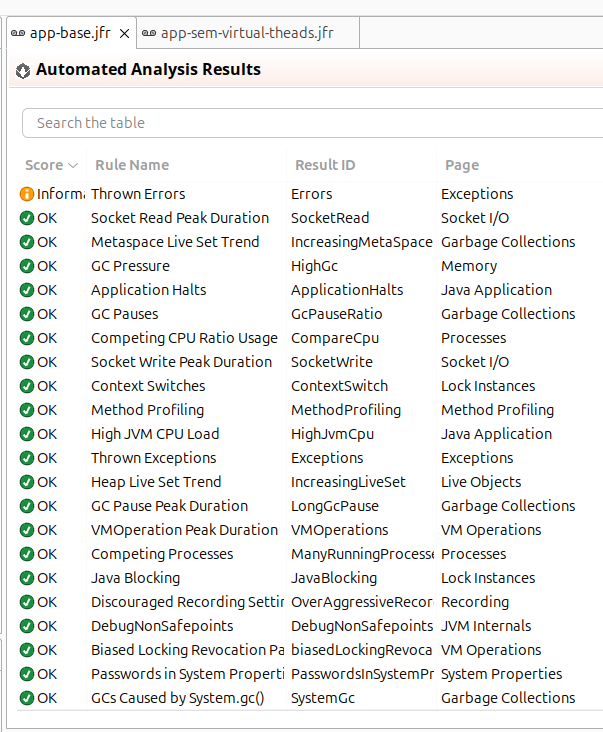Select the Thrown Errors rule name
603x732 pixels.
tap(138, 194)
